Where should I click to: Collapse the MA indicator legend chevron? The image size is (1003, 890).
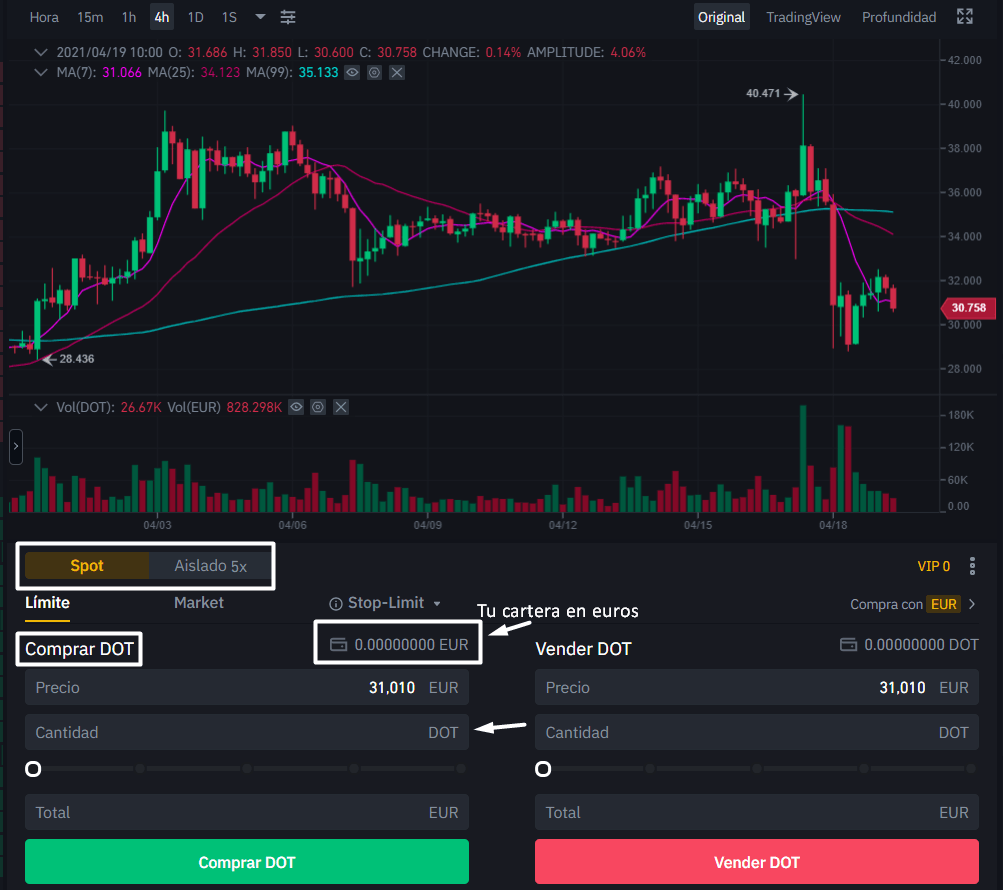click(x=40, y=72)
